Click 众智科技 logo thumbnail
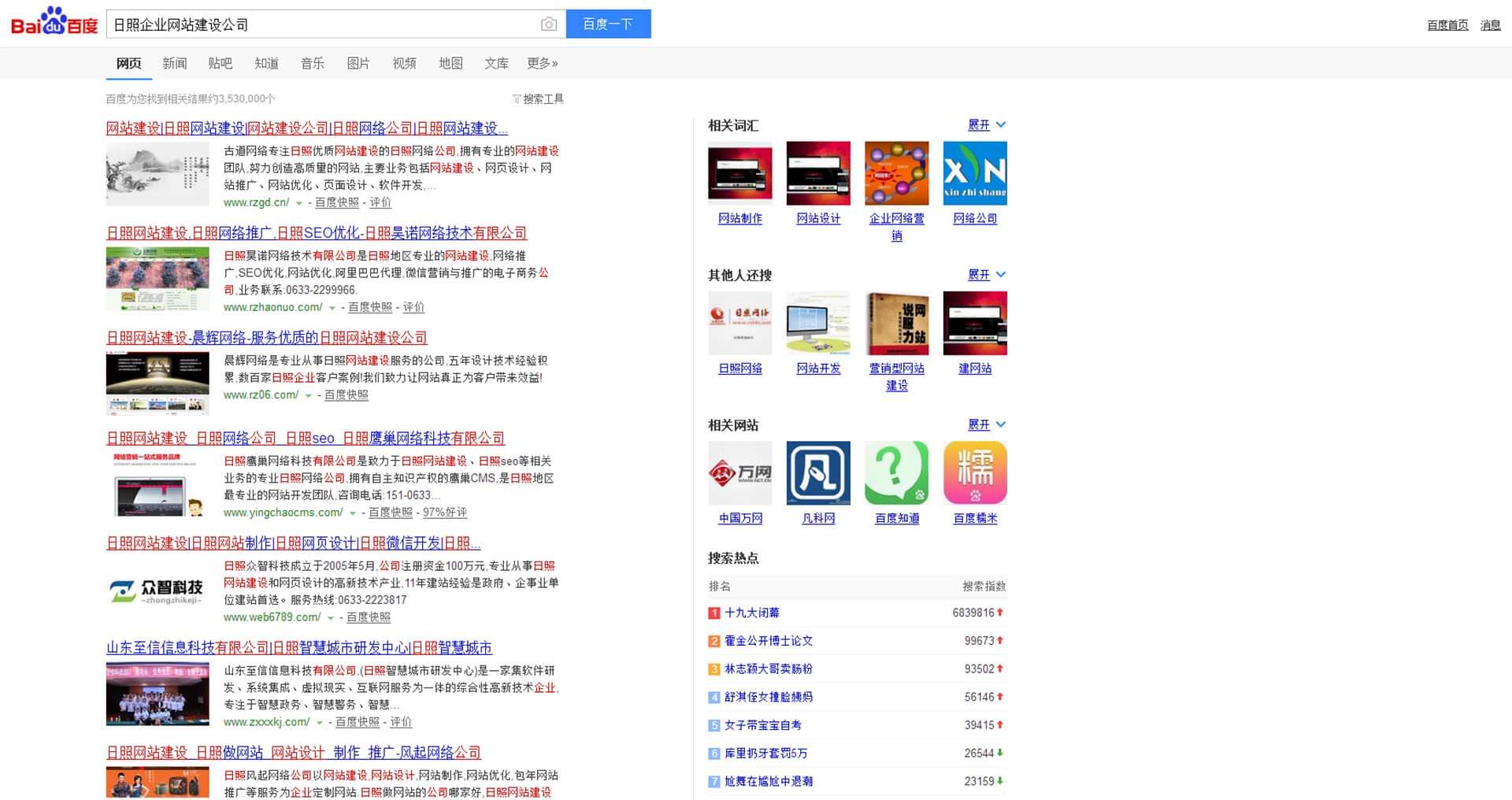The height and width of the screenshot is (800, 1512). click(157, 590)
